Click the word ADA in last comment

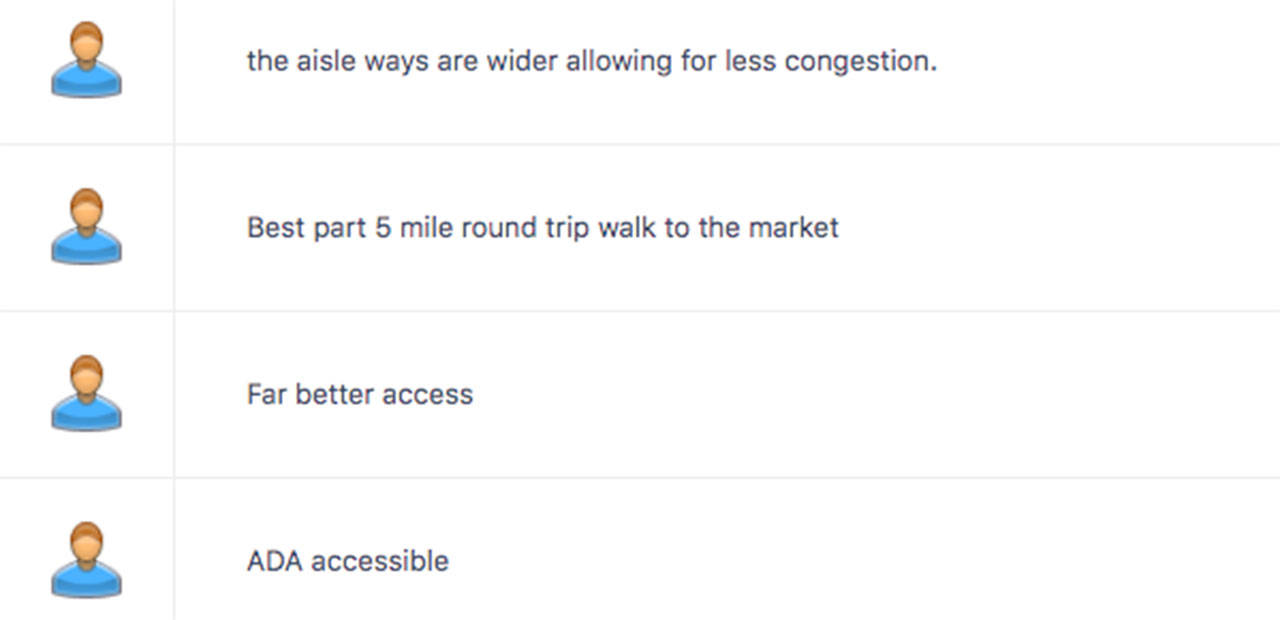pos(274,561)
